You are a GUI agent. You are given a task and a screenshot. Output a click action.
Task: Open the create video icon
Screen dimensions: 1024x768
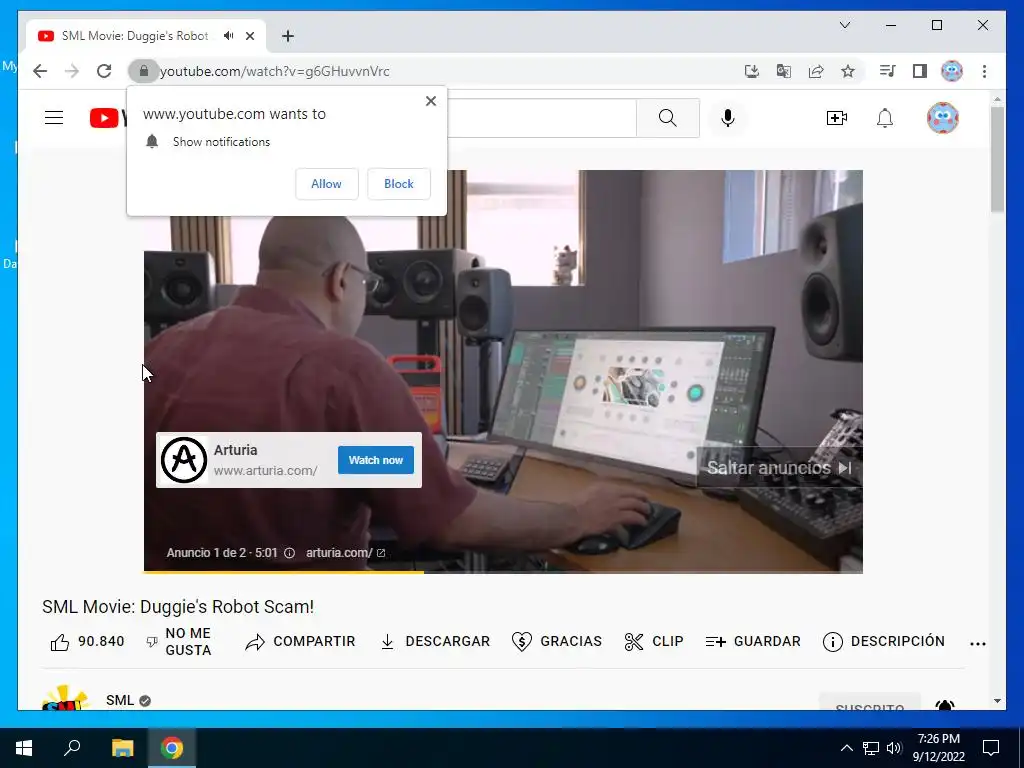click(837, 118)
